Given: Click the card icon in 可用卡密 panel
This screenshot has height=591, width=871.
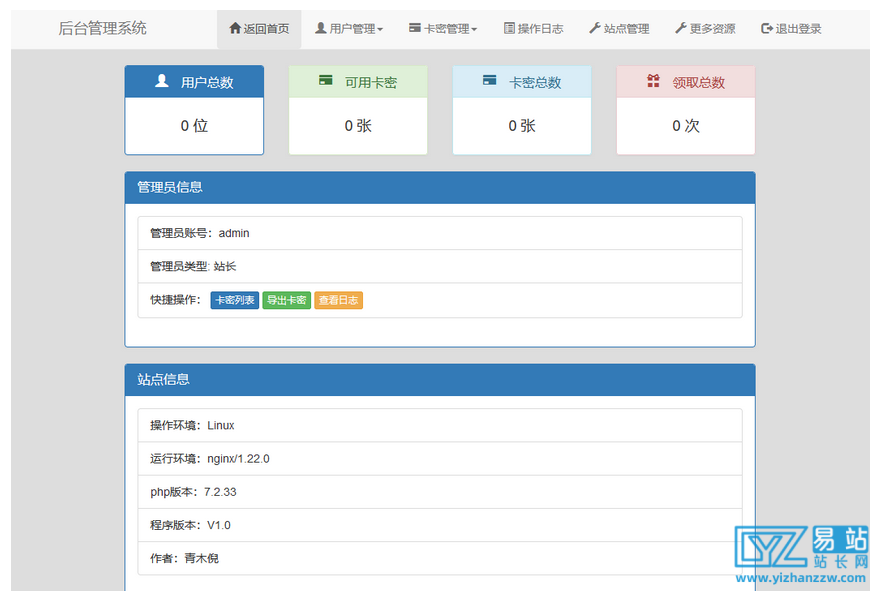Looking at the screenshot, I should coord(326,82).
